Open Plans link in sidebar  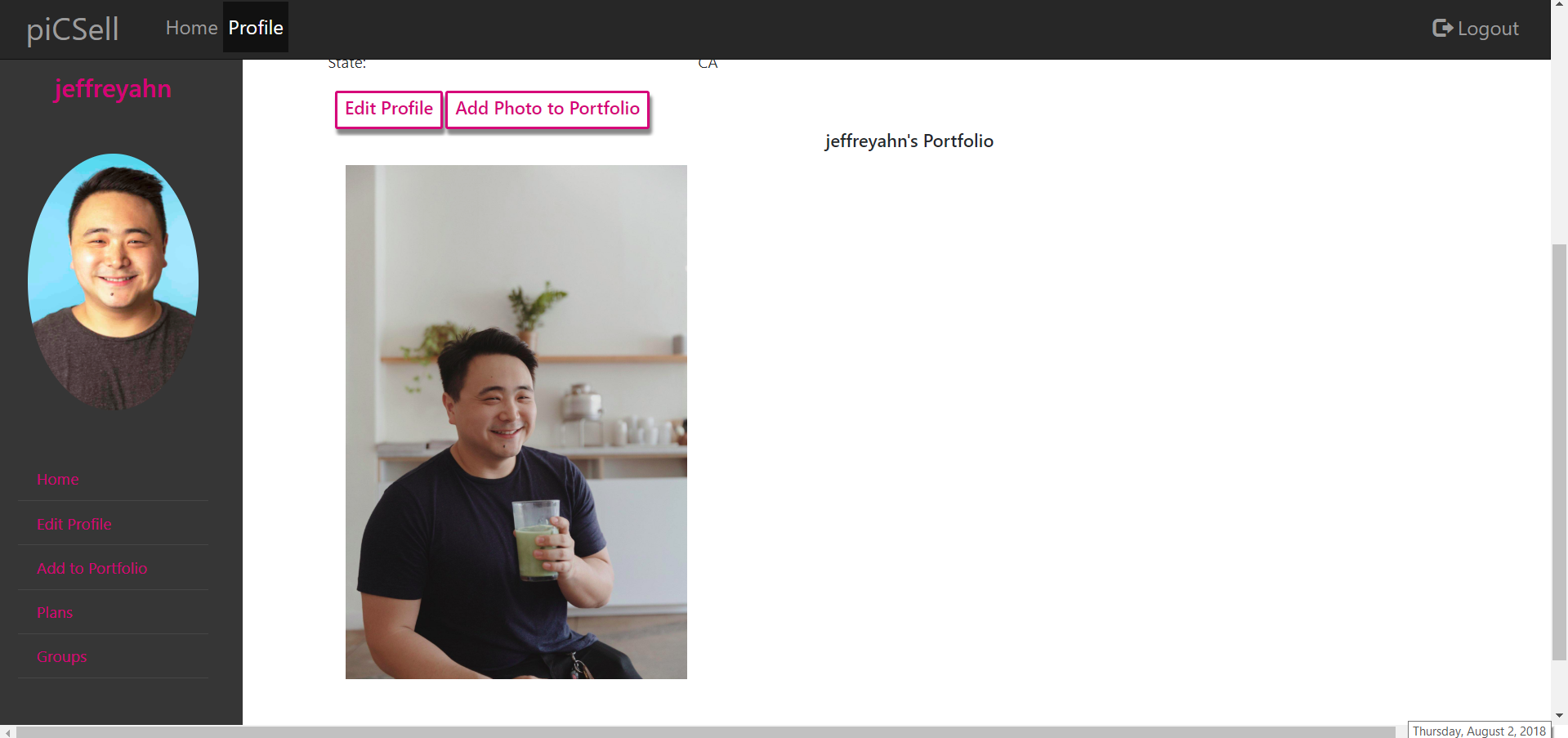point(55,612)
